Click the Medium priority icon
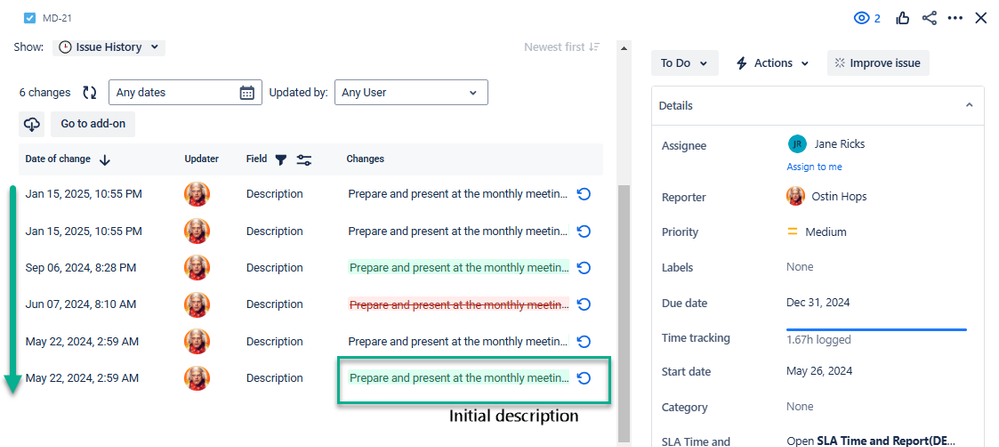 click(793, 232)
